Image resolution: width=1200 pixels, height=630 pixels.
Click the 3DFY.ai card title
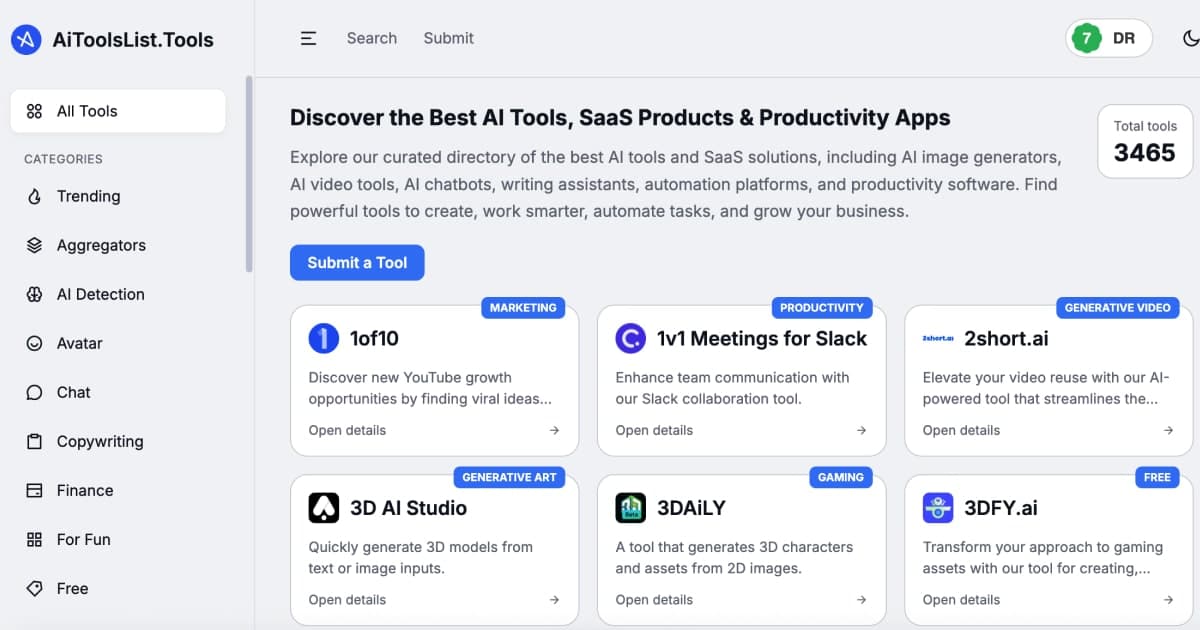click(1000, 508)
